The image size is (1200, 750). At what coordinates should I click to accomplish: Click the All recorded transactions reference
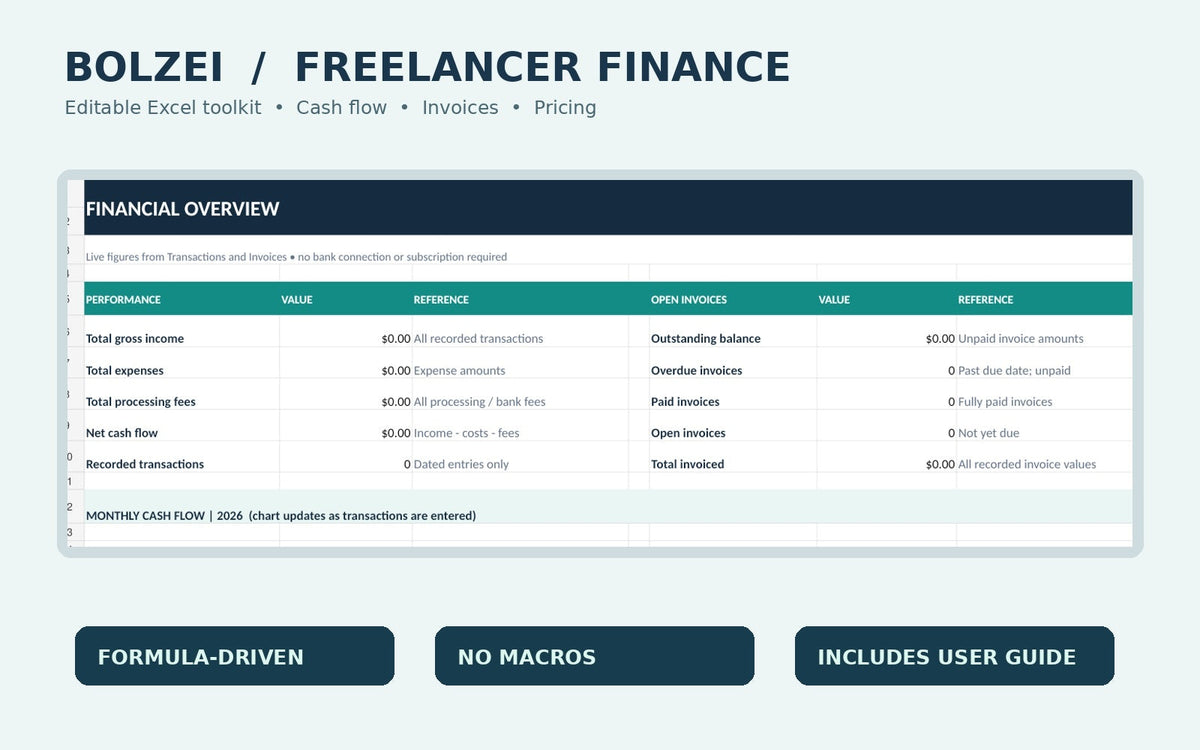(478, 339)
